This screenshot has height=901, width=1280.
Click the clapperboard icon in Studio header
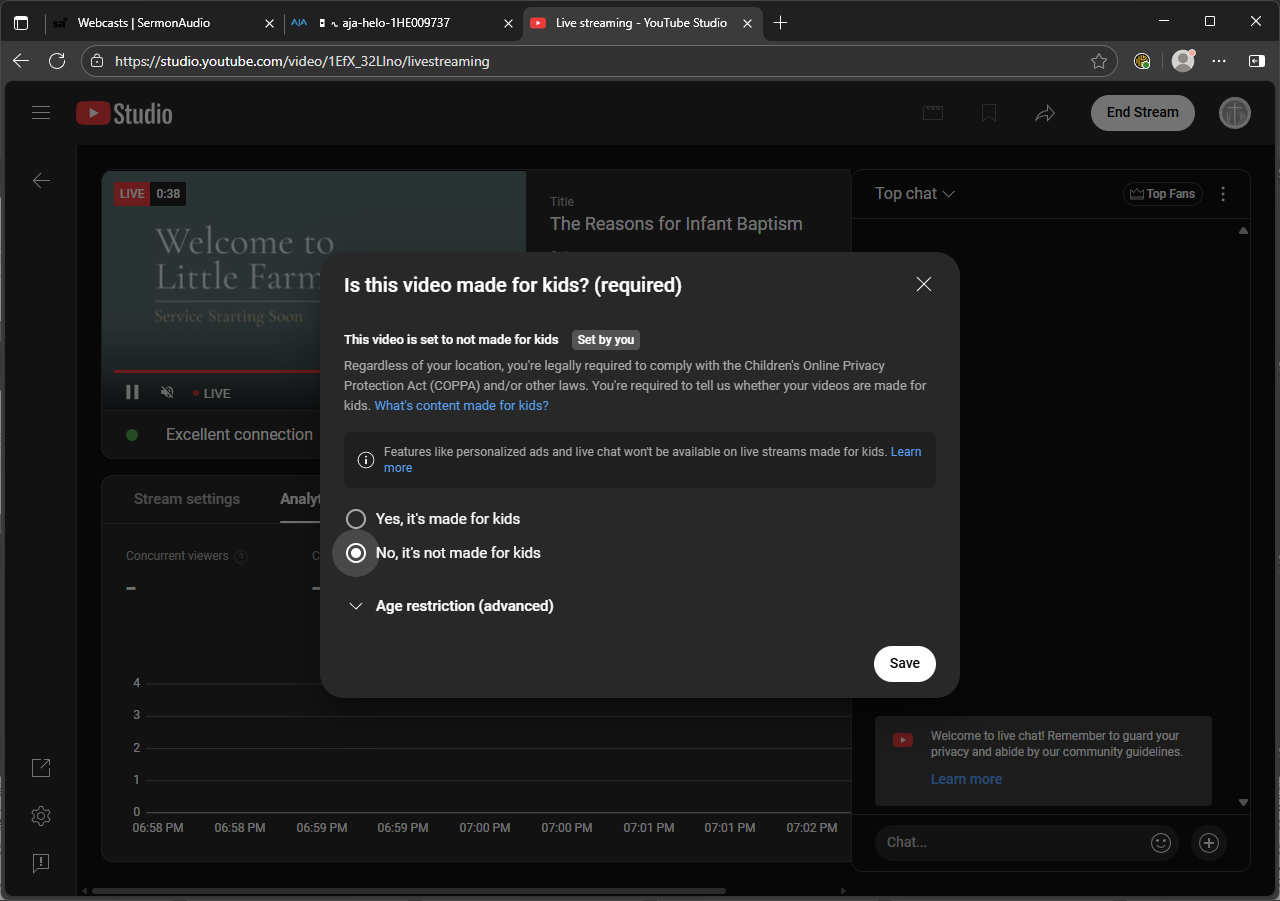pyautogui.click(x=933, y=113)
